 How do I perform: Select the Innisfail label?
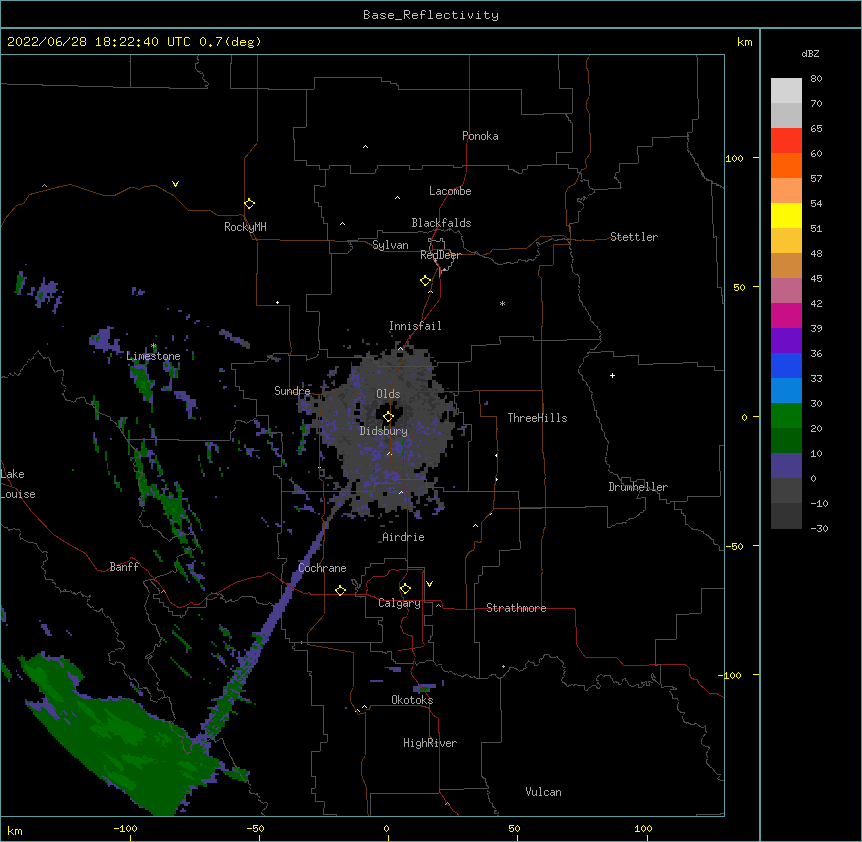pyautogui.click(x=415, y=326)
